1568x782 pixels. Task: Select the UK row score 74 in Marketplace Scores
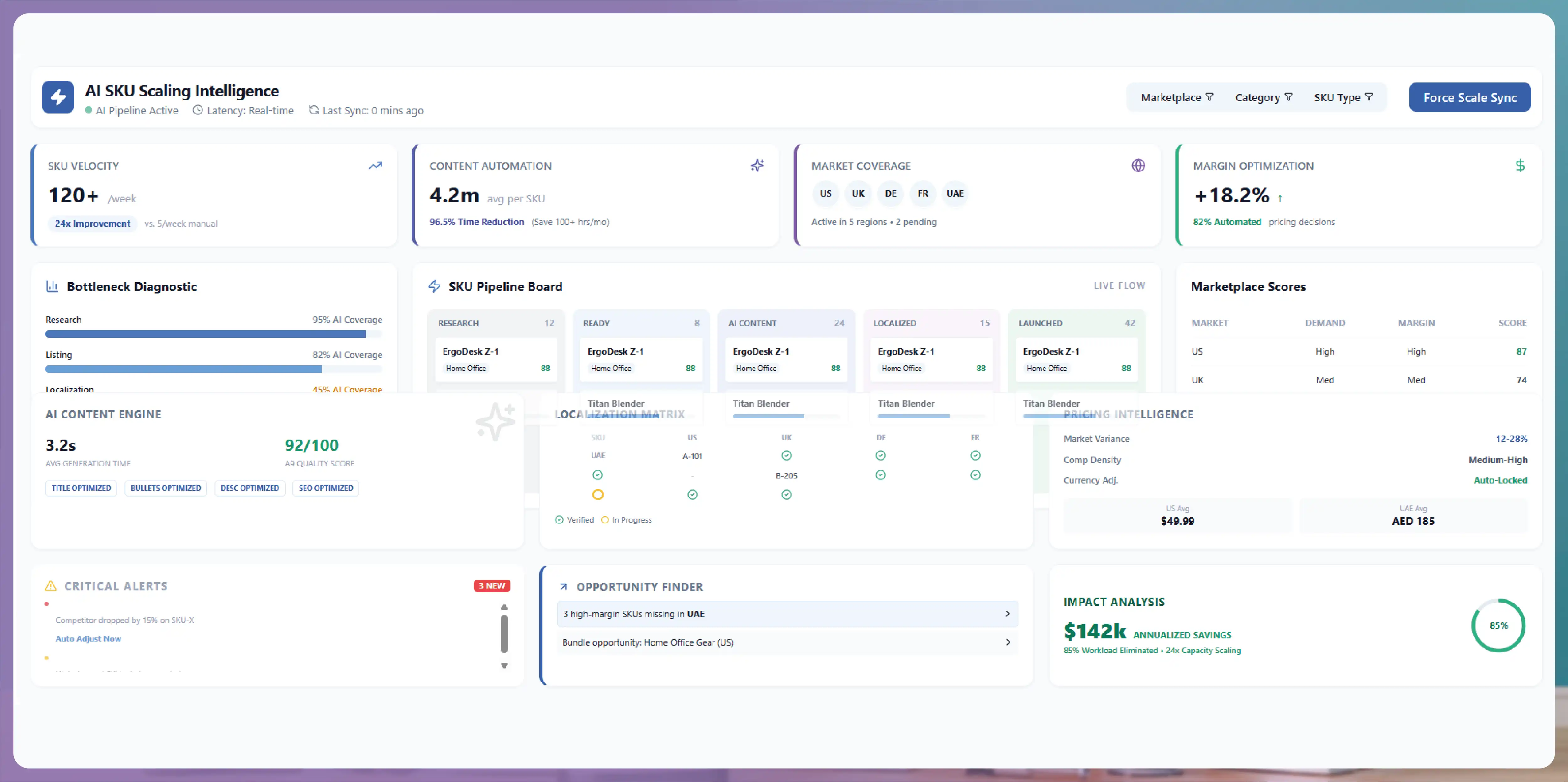1521,380
